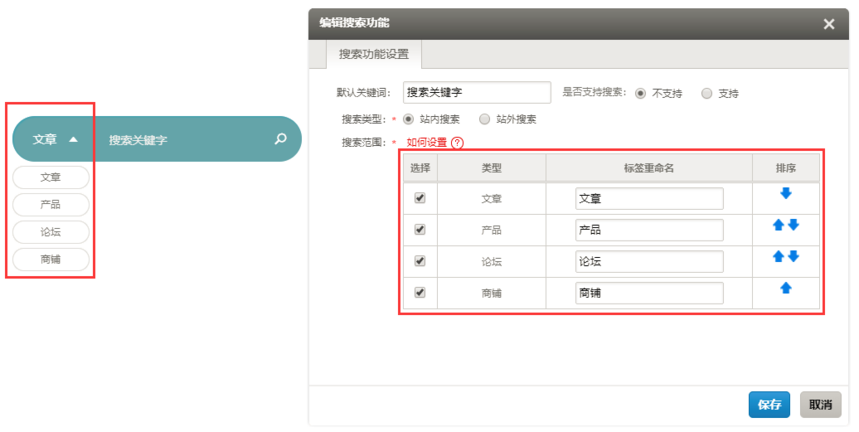Move 论坛 row up with arrow
859x432 pixels.
pyautogui.click(x=778, y=256)
